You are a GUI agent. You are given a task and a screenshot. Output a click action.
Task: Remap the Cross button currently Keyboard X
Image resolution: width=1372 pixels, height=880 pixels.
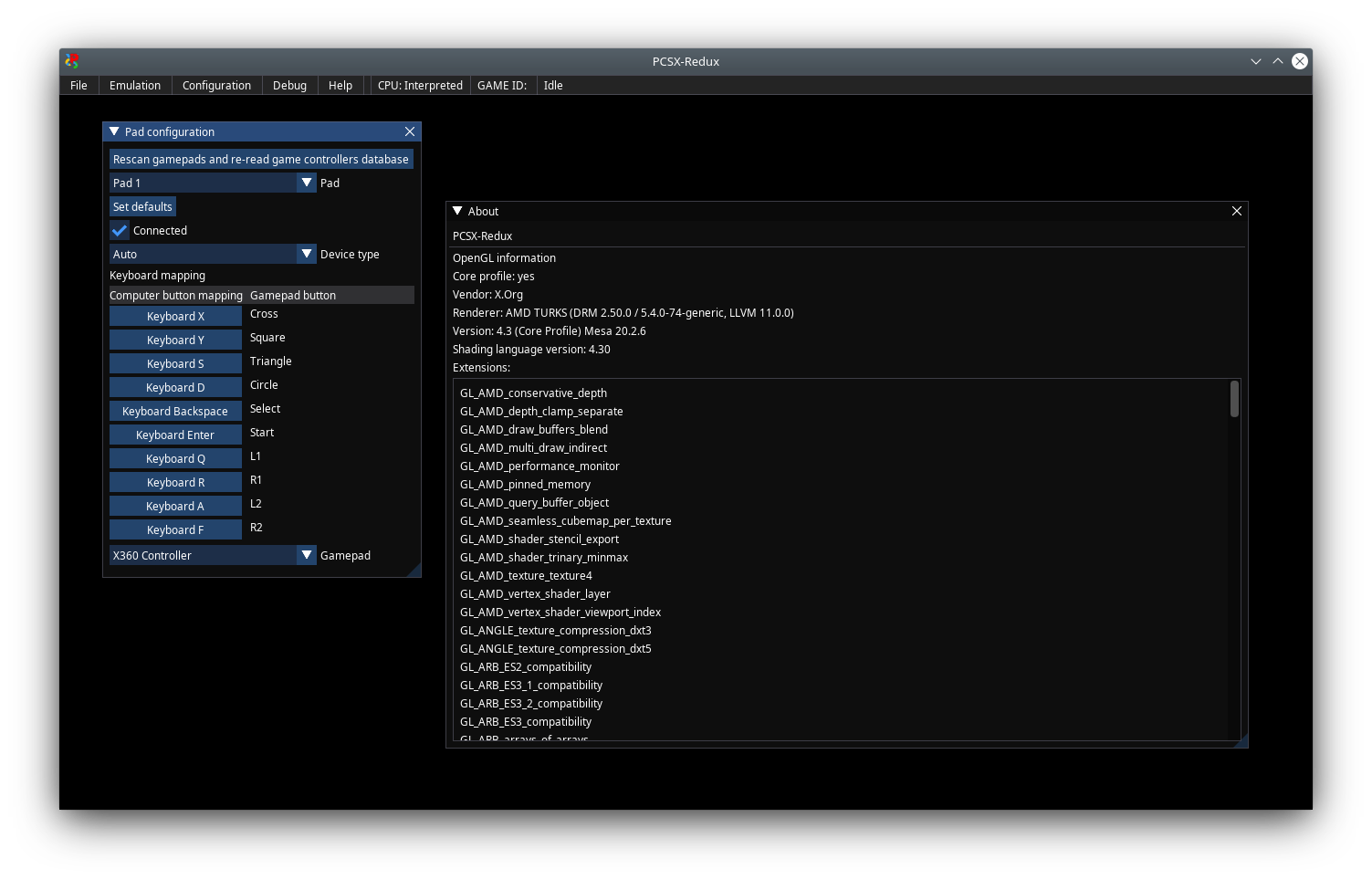(175, 316)
